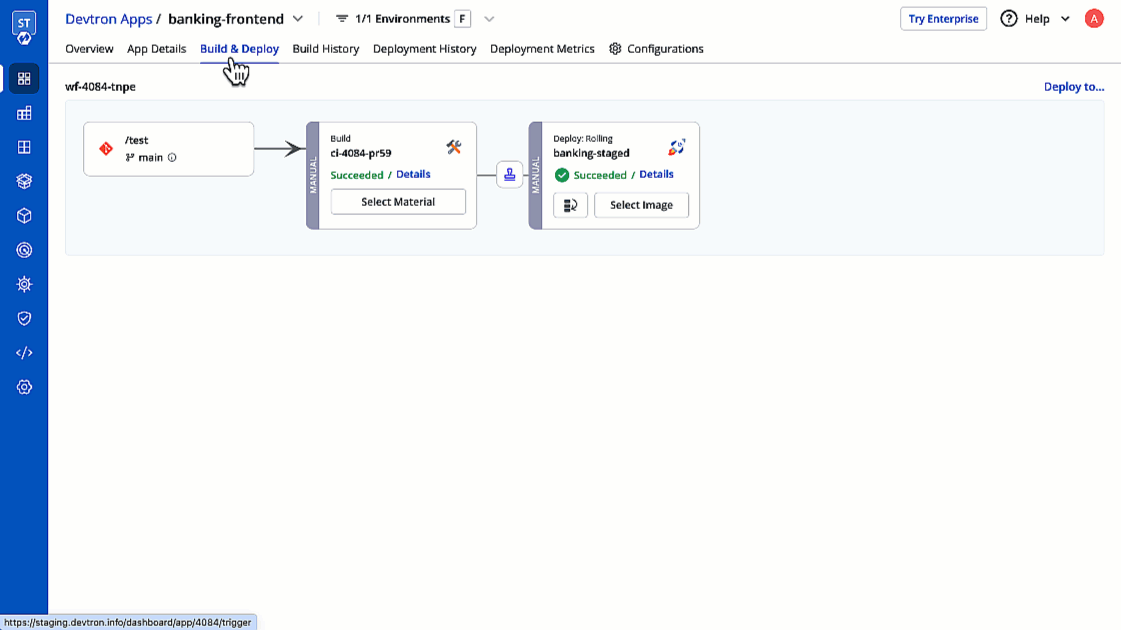The image size is (1121, 630).
Task: Click the hammer-and-wrench Build stage icon
Action: tap(454, 146)
